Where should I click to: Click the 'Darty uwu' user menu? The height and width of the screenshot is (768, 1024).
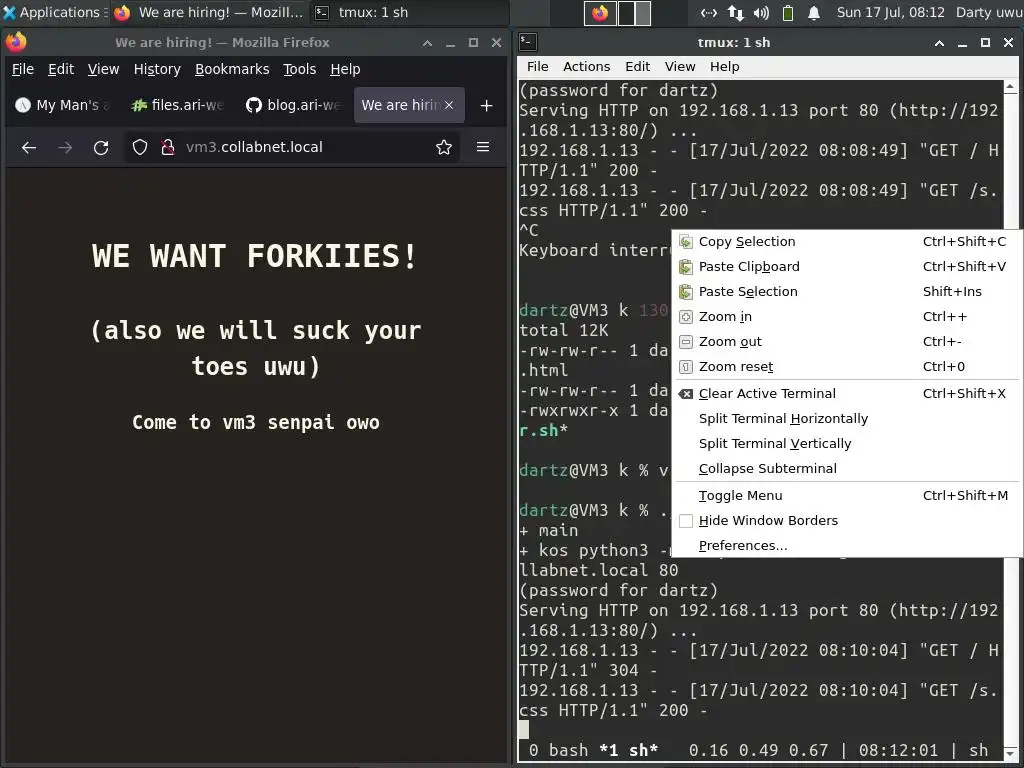pos(989,12)
